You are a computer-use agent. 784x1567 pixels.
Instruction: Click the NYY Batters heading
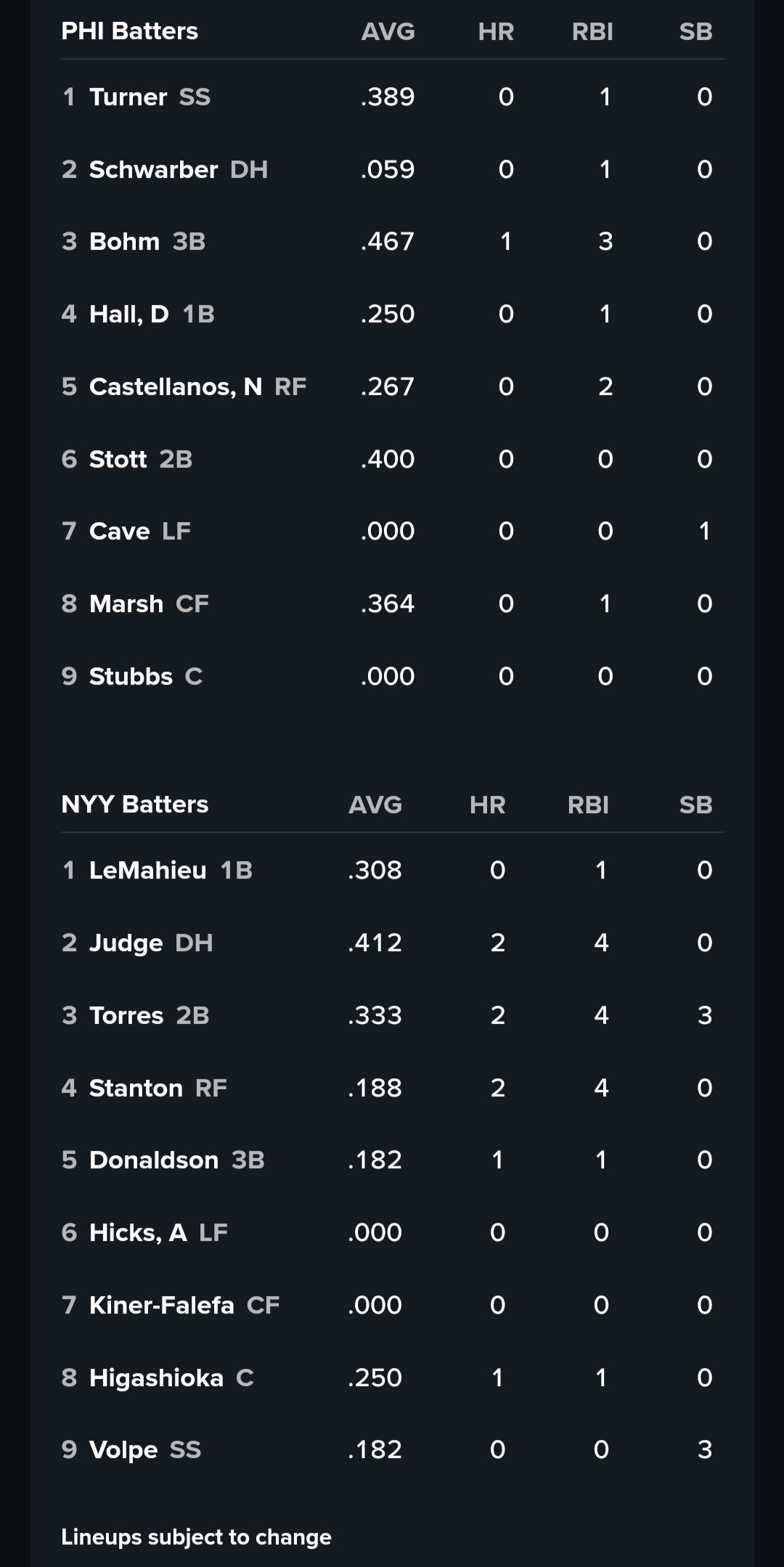[x=134, y=805]
